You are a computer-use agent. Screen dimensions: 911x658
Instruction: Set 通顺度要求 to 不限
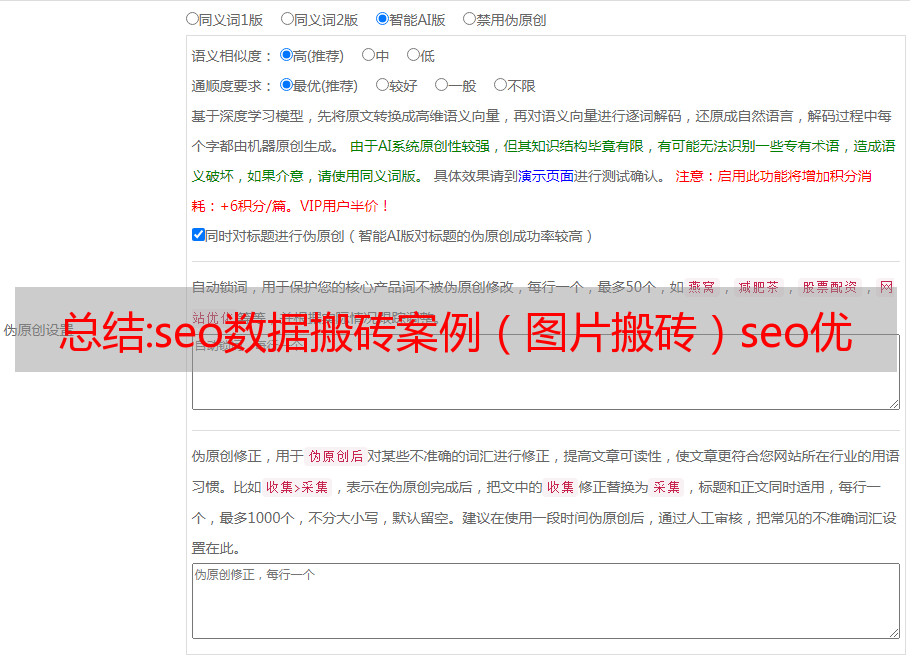click(x=500, y=85)
